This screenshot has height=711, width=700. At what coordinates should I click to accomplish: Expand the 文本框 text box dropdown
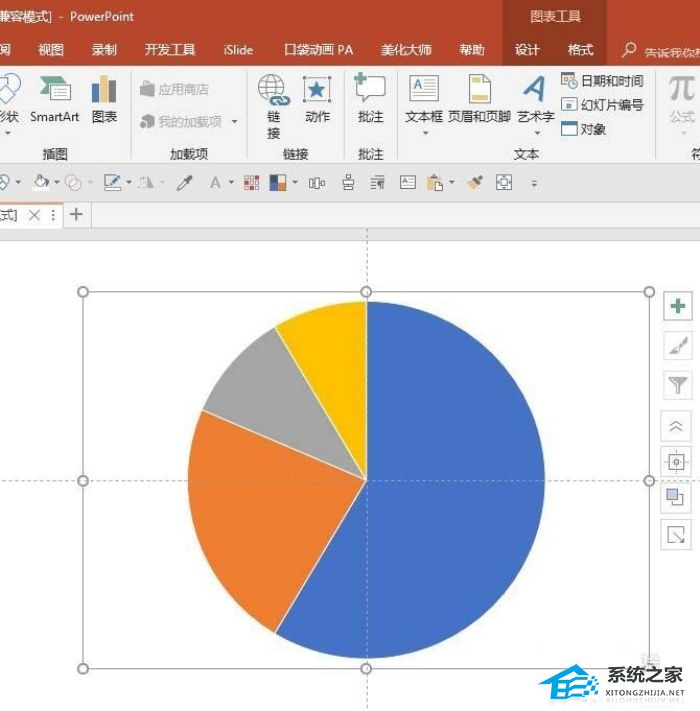(x=425, y=133)
